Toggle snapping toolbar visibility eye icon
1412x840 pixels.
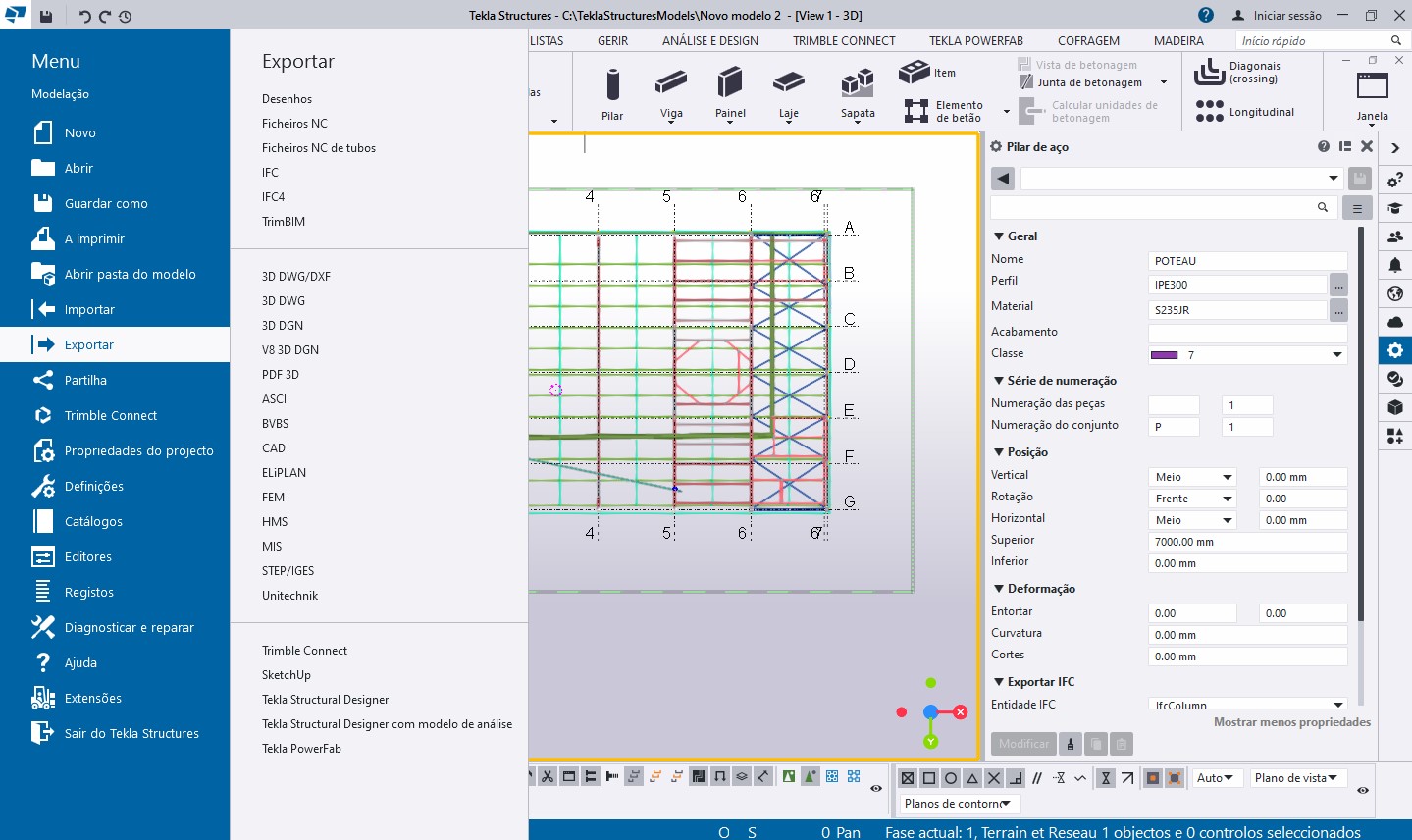(x=1363, y=790)
